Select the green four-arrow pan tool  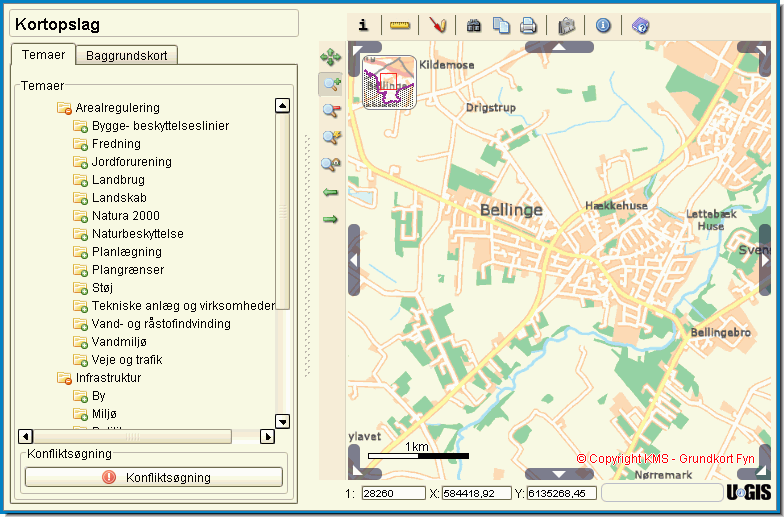tap(330, 58)
